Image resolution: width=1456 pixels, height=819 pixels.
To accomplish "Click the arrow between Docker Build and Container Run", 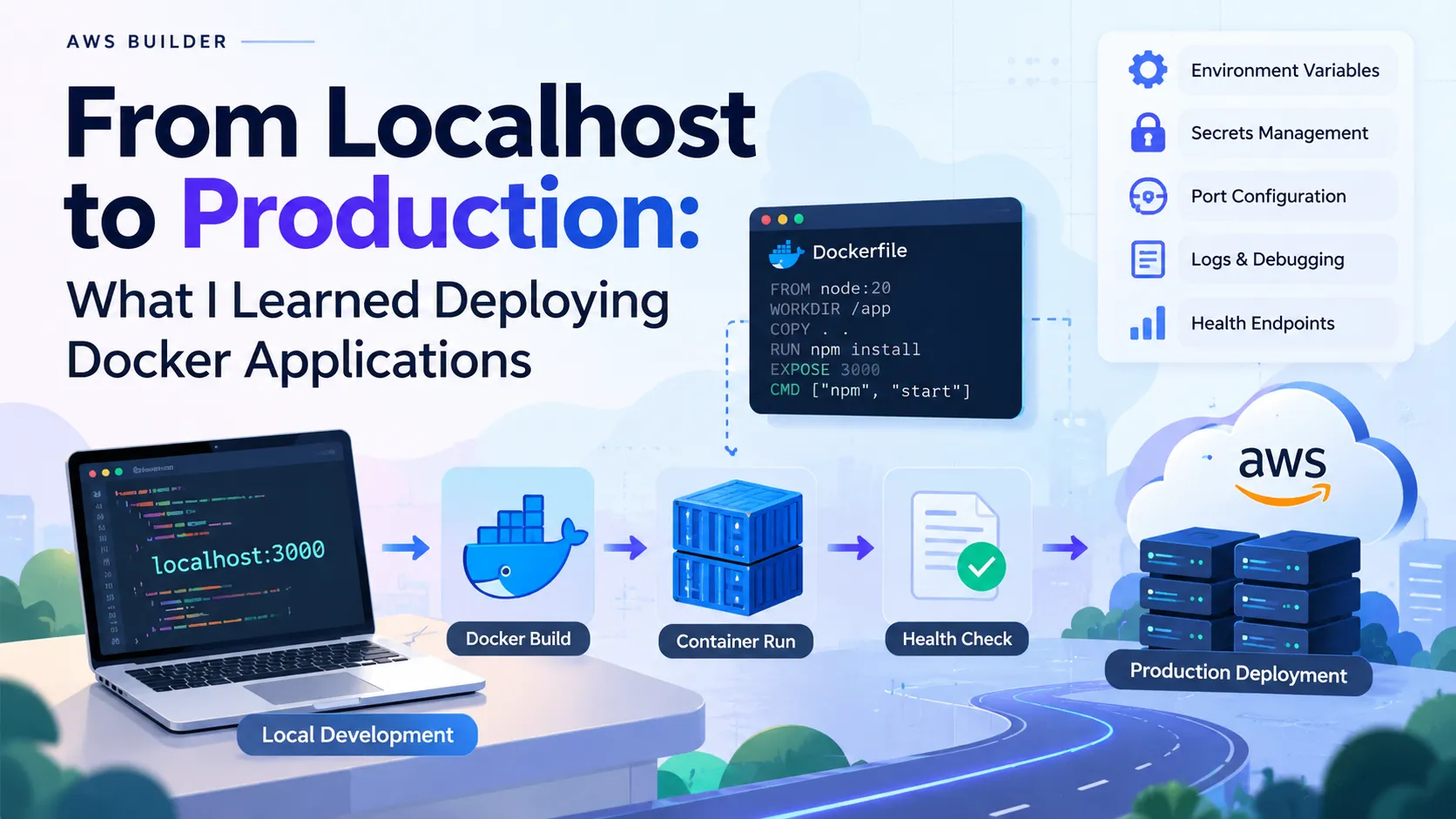I will pyautogui.click(x=625, y=547).
